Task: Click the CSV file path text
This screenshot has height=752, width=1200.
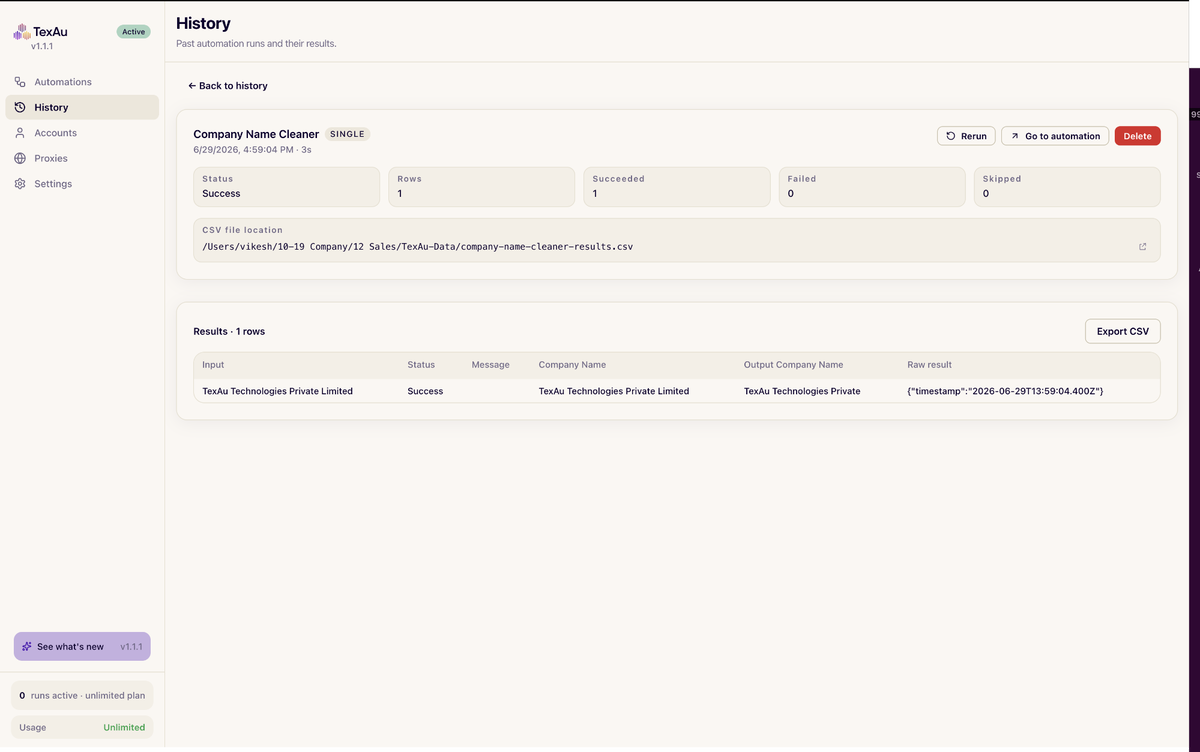Action: click(417, 247)
